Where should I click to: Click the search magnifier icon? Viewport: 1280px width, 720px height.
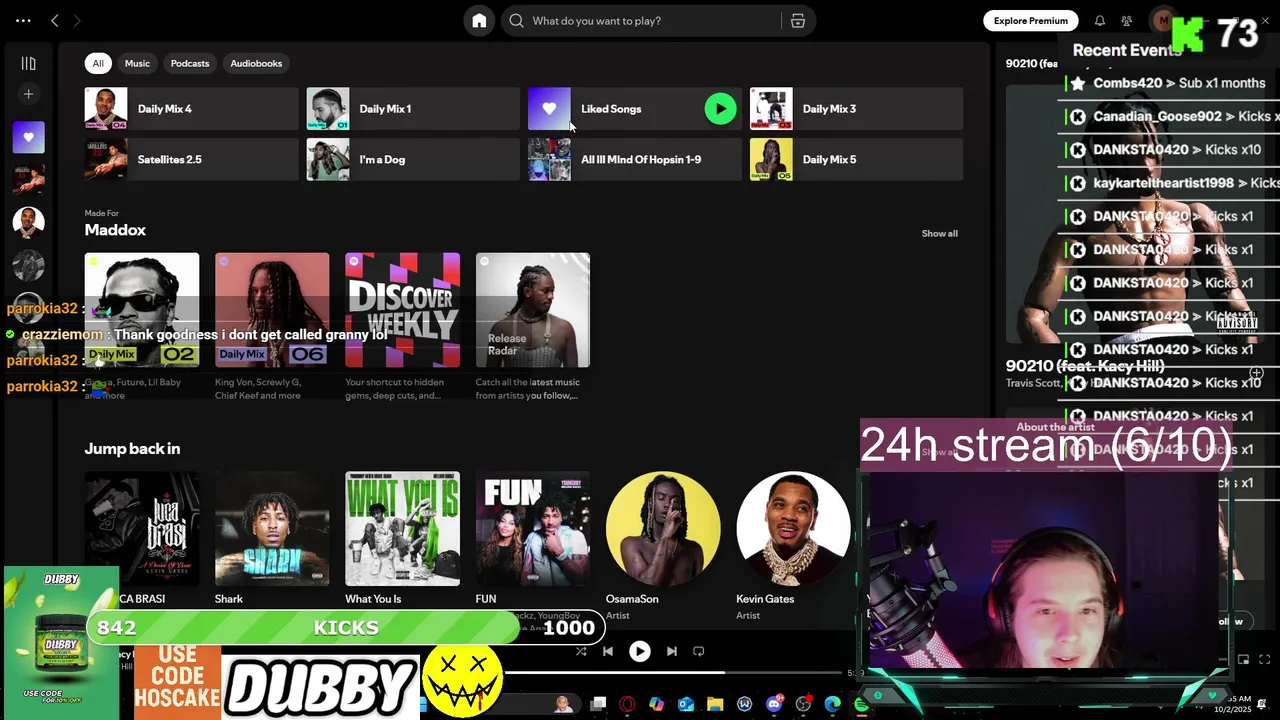[516, 20]
